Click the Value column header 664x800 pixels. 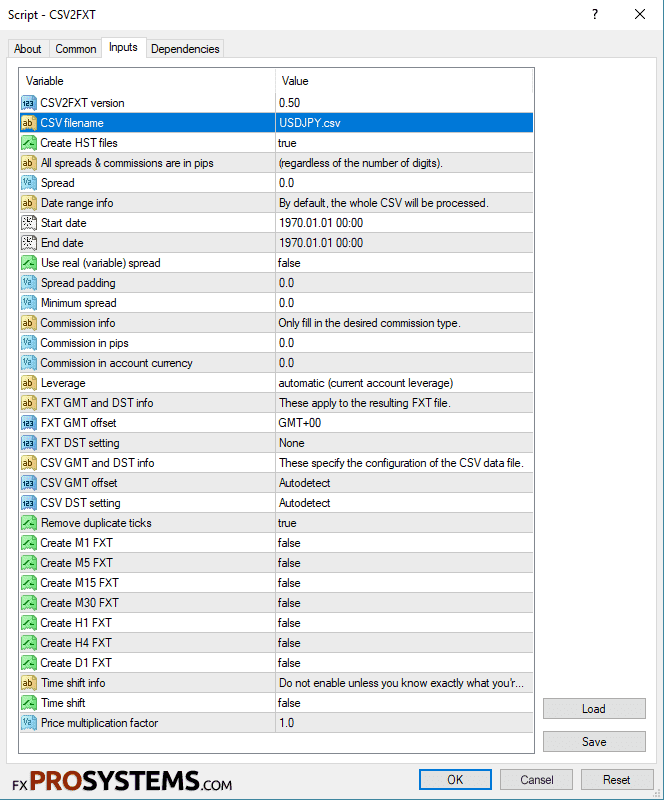(404, 81)
